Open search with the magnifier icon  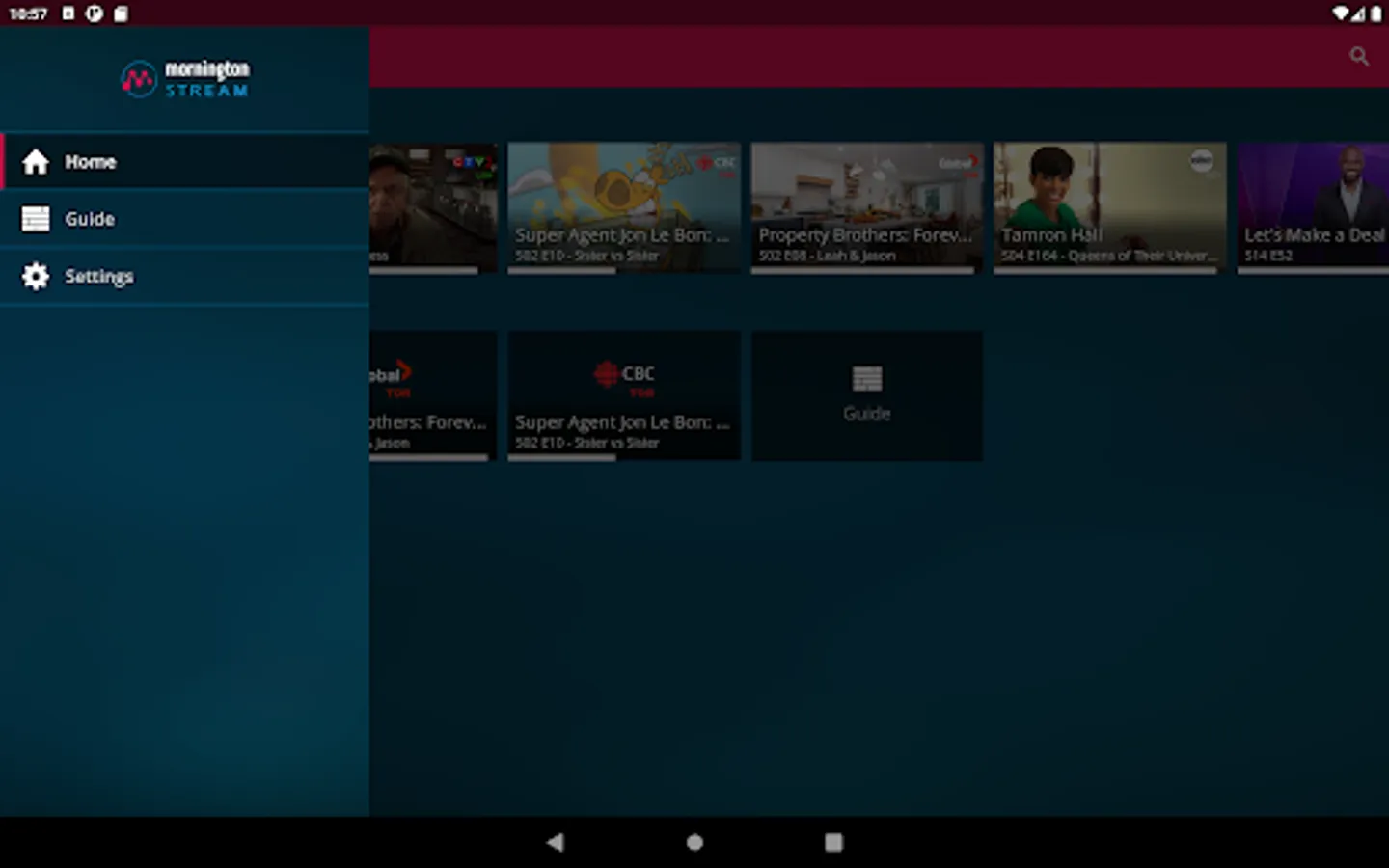coord(1359,56)
